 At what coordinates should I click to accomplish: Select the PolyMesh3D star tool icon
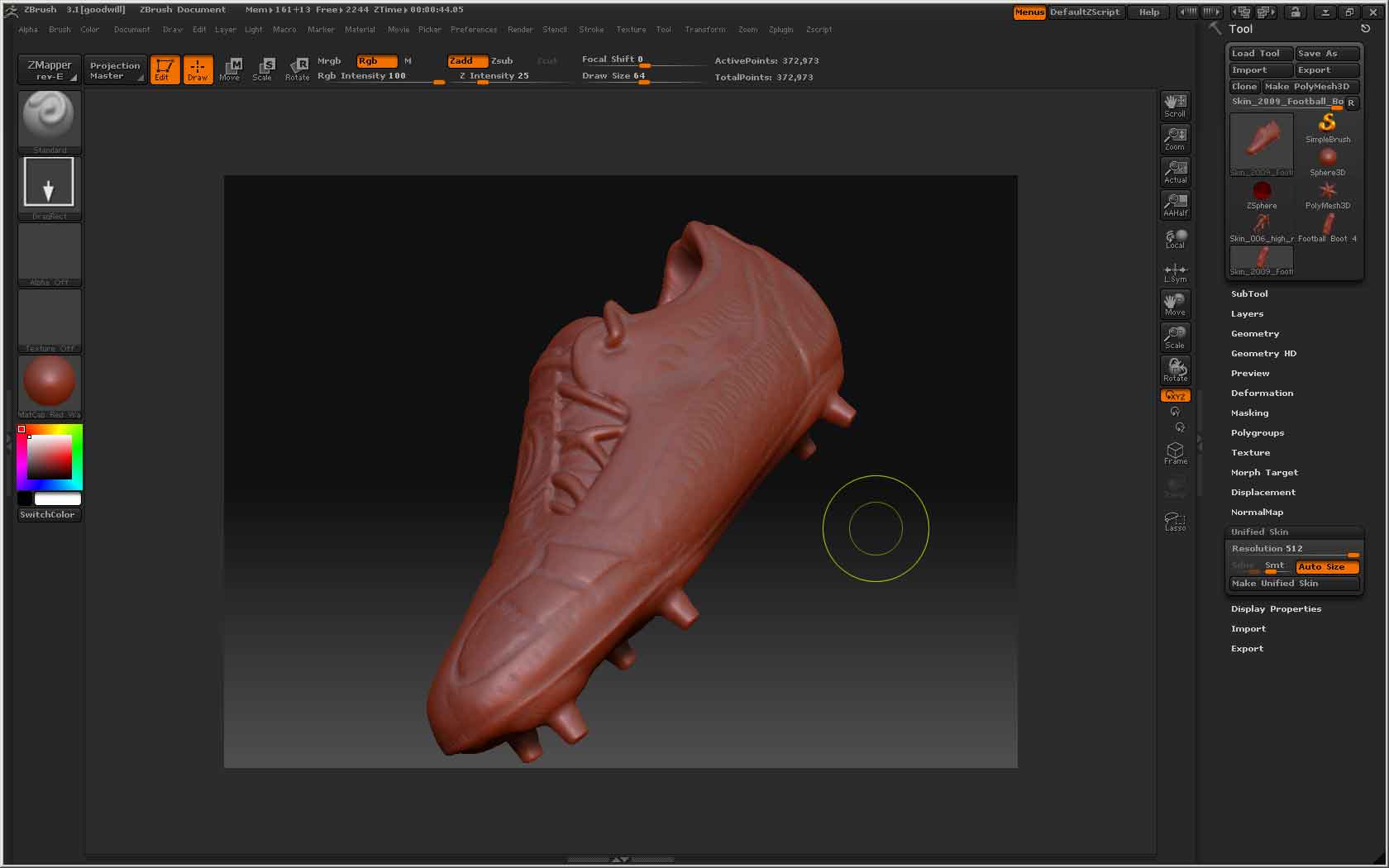pos(1328,194)
